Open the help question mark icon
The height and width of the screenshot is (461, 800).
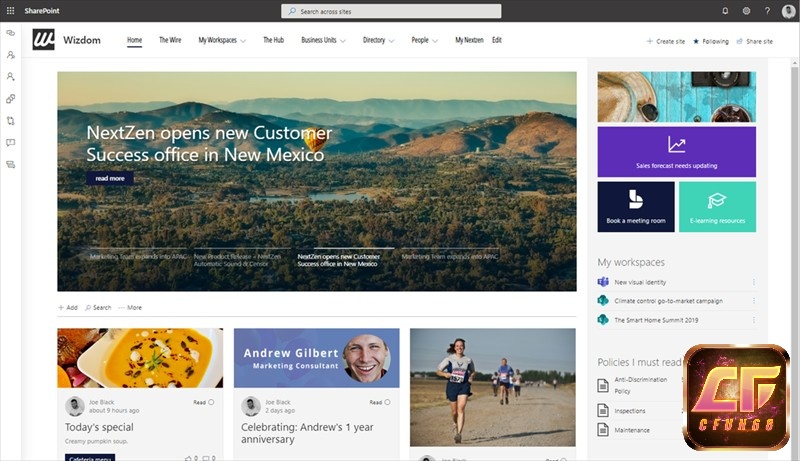coord(767,11)
